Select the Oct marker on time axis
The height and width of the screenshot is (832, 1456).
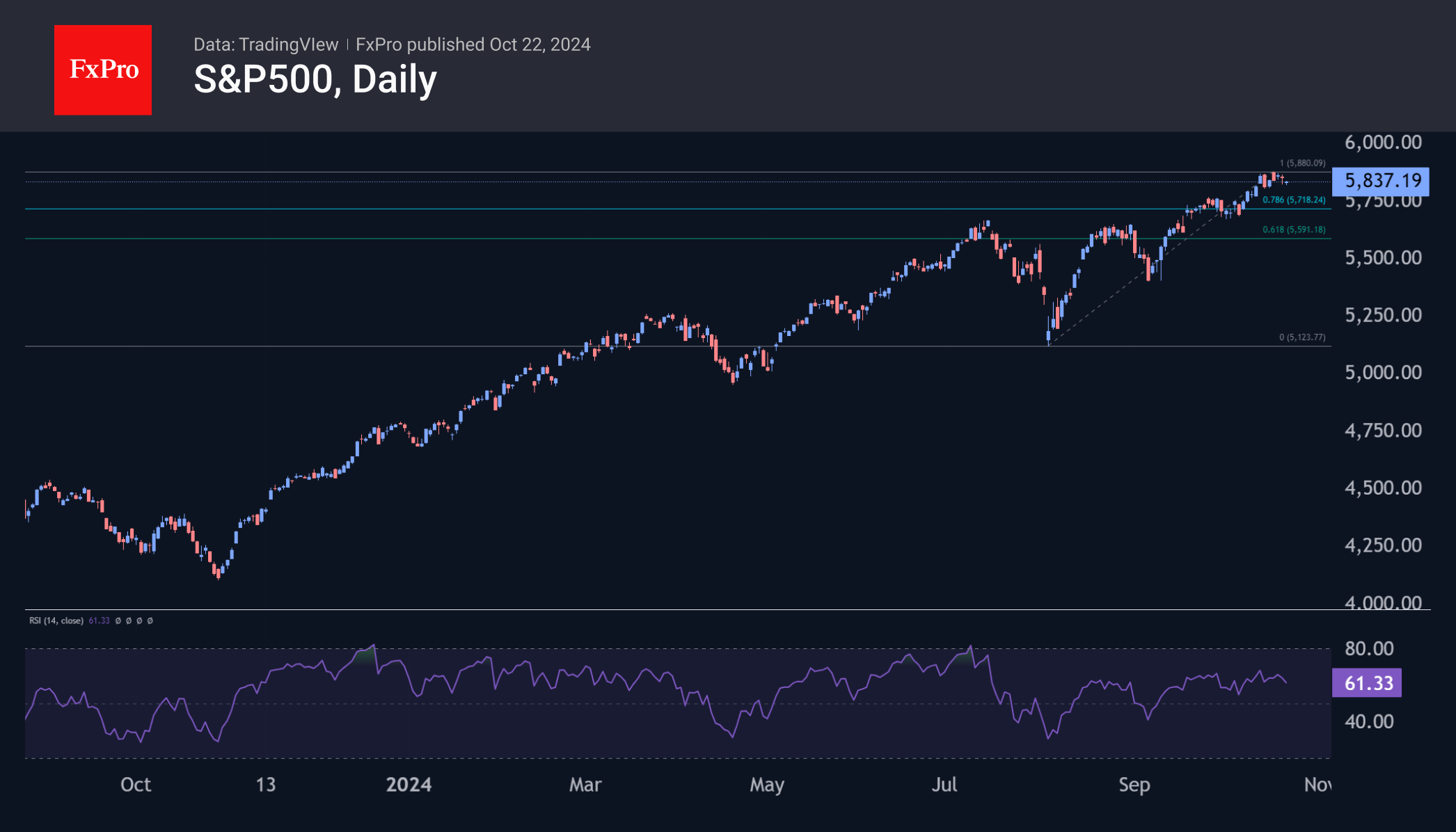[x=136, y=785]
